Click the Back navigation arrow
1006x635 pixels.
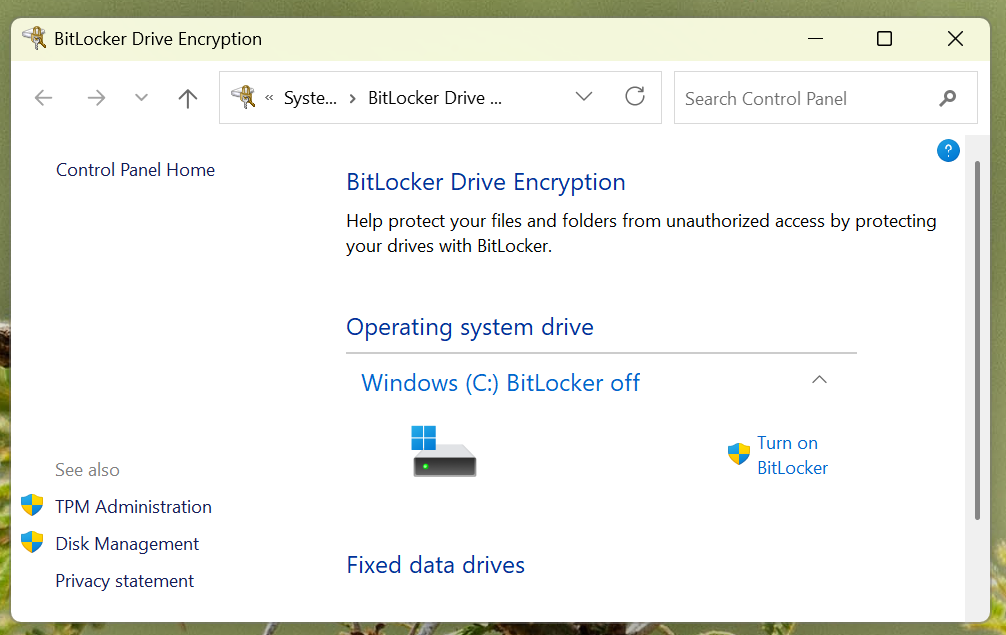43,97
